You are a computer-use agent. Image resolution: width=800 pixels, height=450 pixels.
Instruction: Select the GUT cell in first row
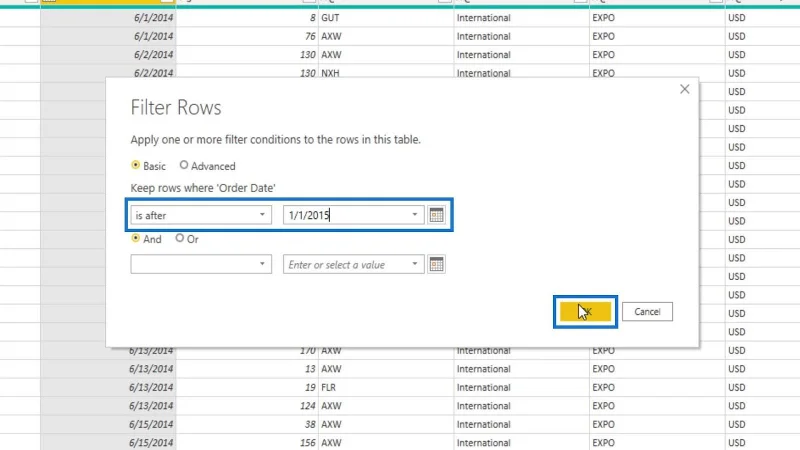386,18
